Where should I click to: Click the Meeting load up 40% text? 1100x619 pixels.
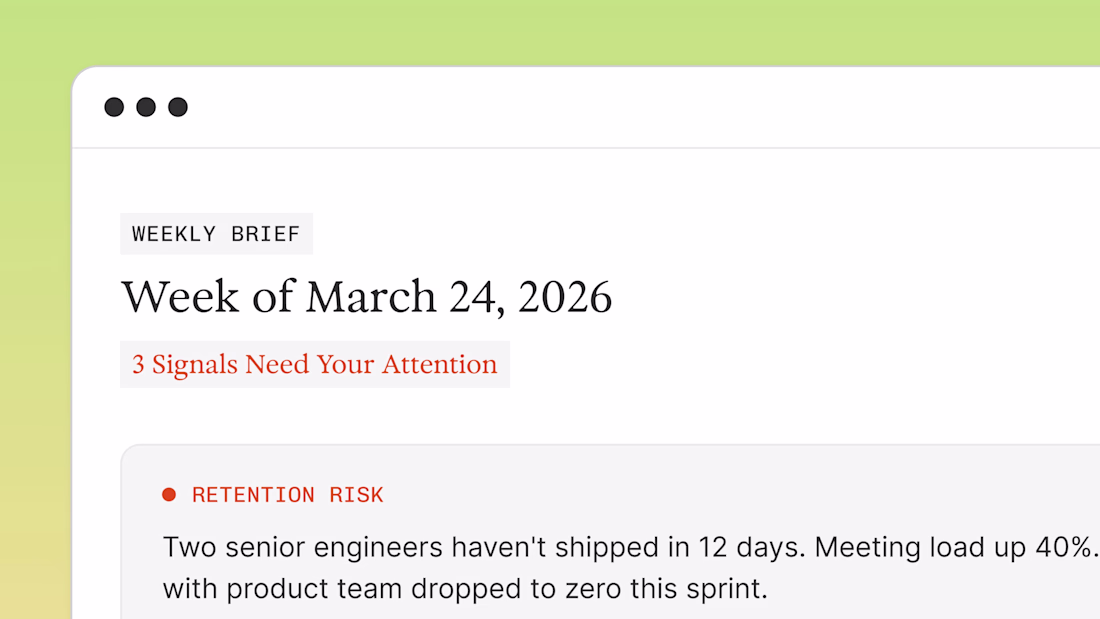[x=955, y=547]
